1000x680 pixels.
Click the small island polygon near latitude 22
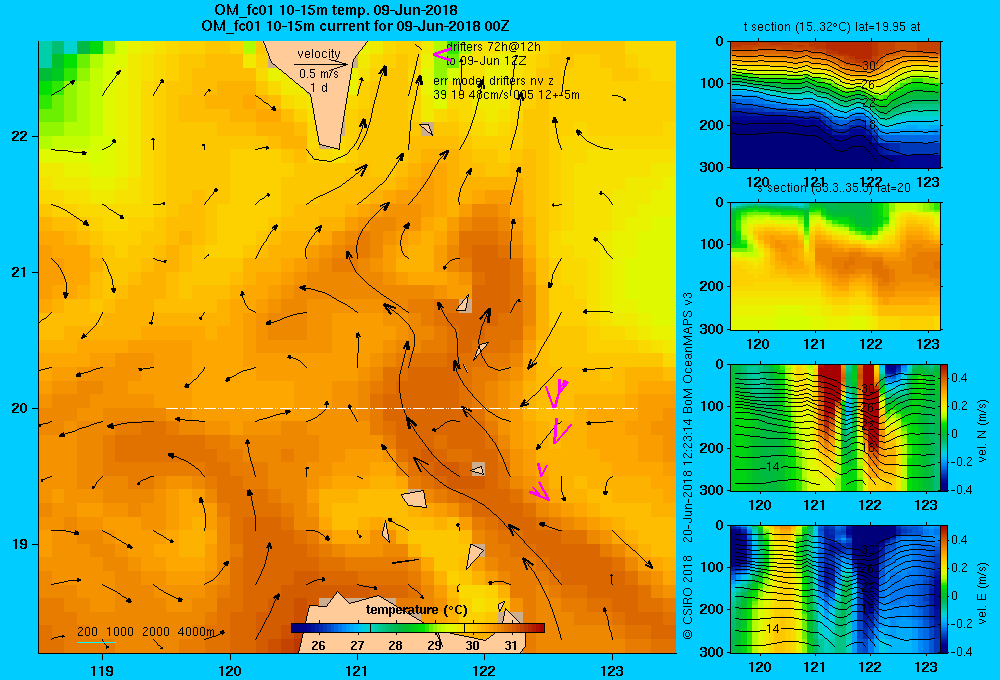click(x=427, y=129)
